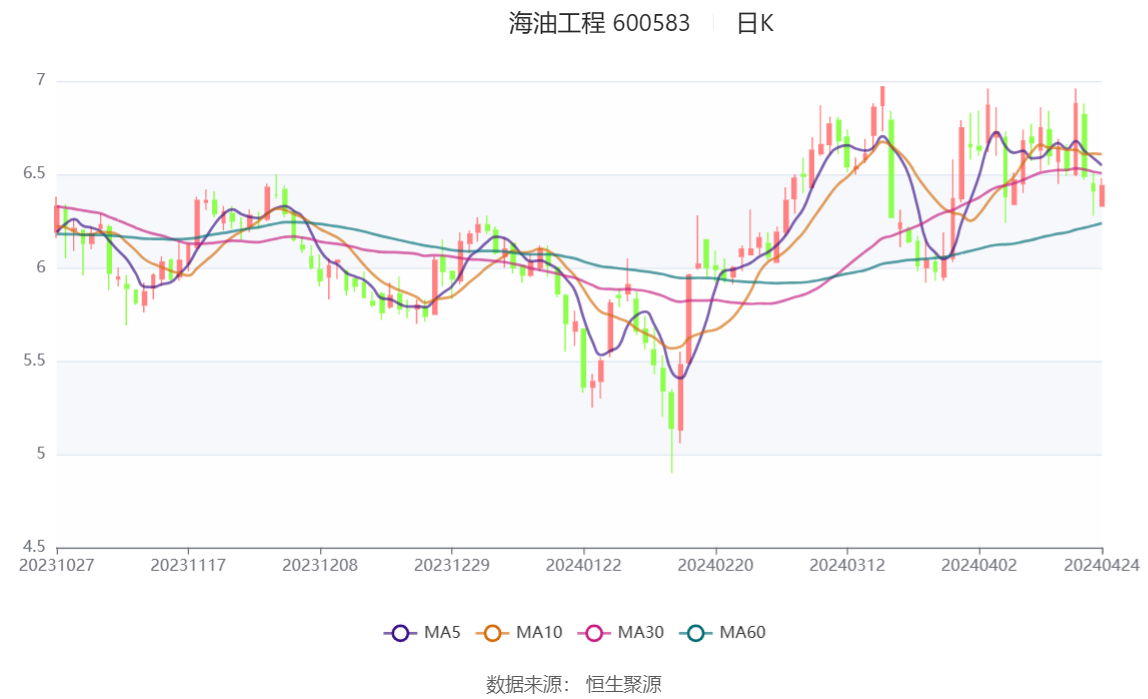Click the 海油工程 600583 stock title
This screenshot has height=699, width=1148.
tap(599, 23)
